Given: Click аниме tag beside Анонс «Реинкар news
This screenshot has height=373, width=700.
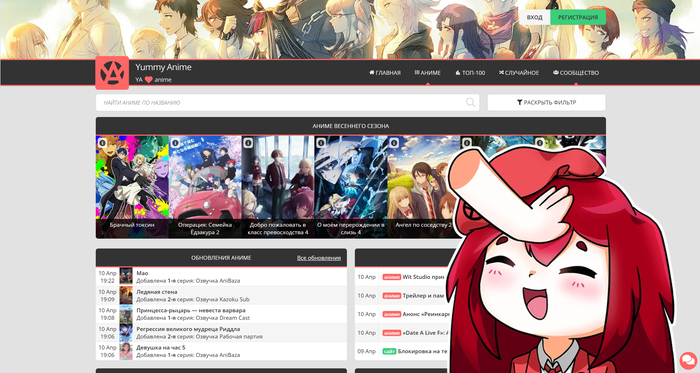Looking at the screenshot, I should point(392,314).
